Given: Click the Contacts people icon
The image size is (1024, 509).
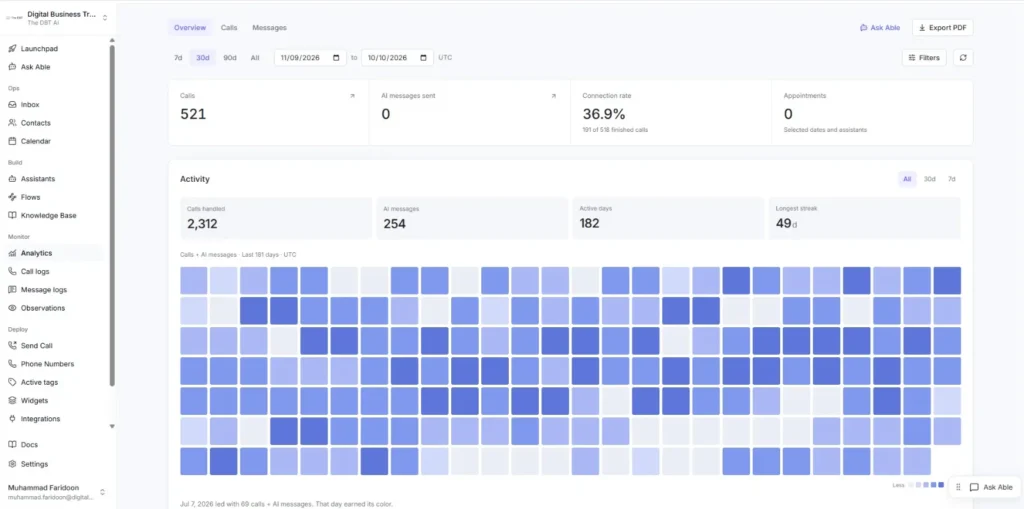Looking at the screenshot, I should pos(12,123).
